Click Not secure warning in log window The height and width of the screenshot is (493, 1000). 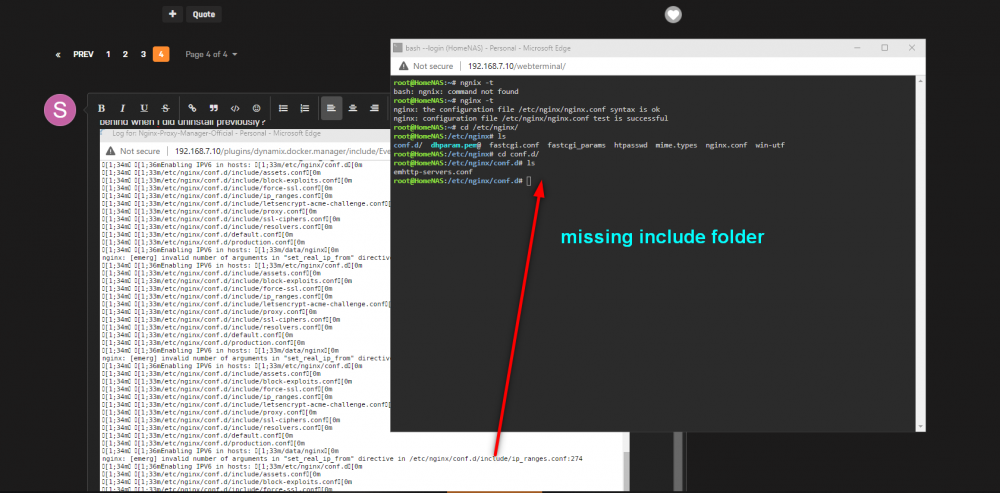click(133, 151)
